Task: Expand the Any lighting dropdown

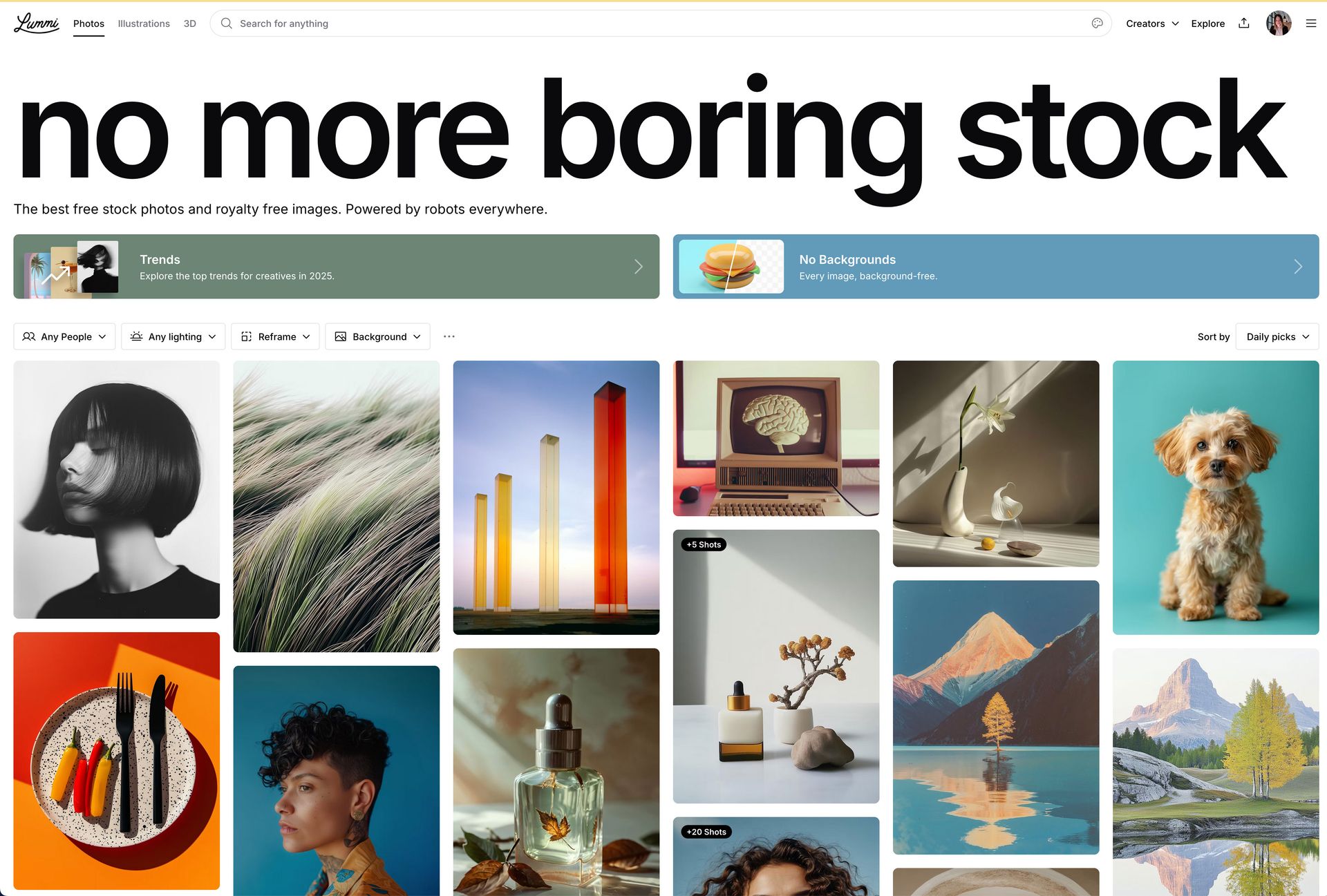Action: pyautogui.click(x=173, y=336)
